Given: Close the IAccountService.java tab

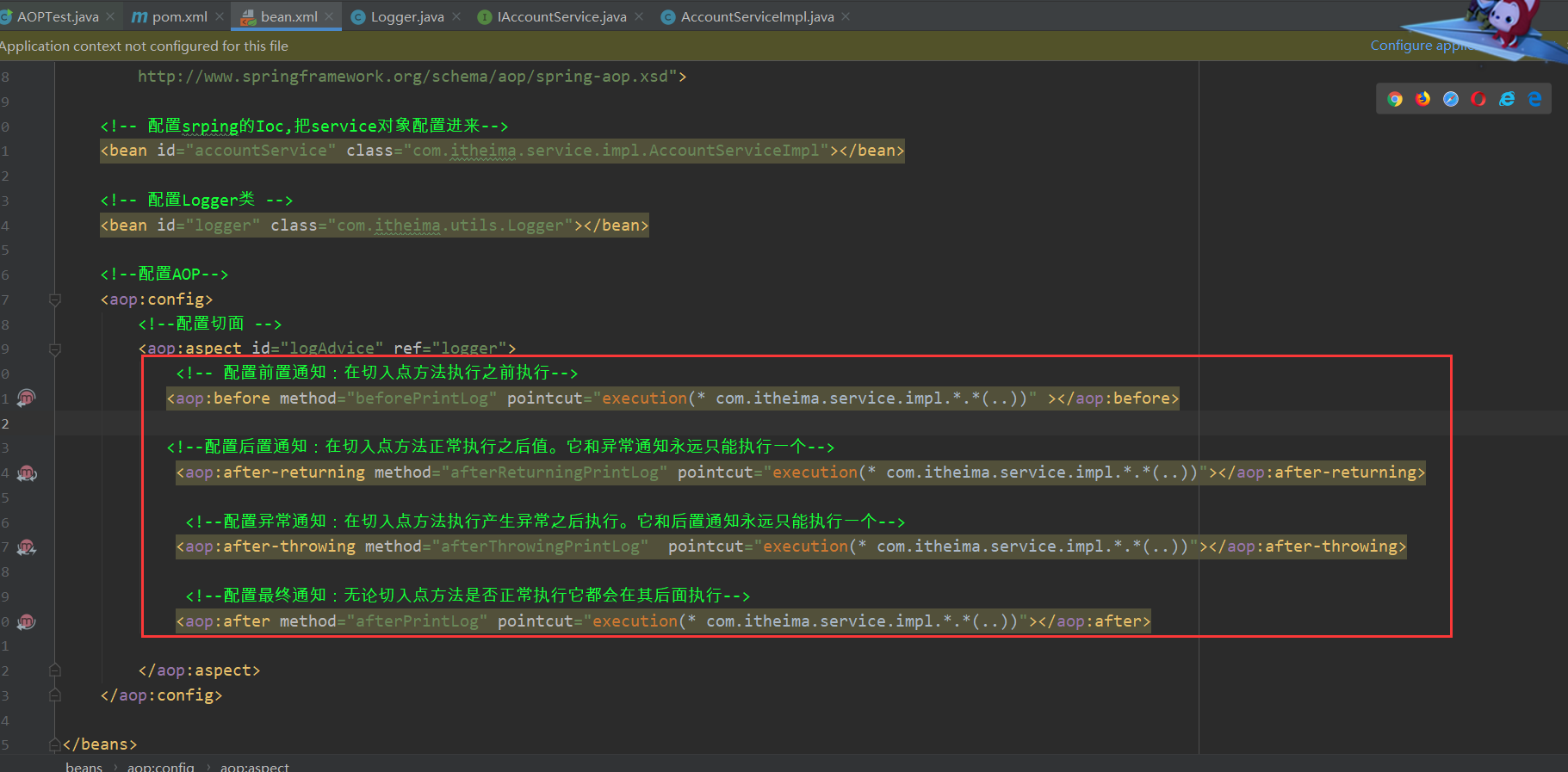Looking at the screenshot, I should (x=639, y=16).
